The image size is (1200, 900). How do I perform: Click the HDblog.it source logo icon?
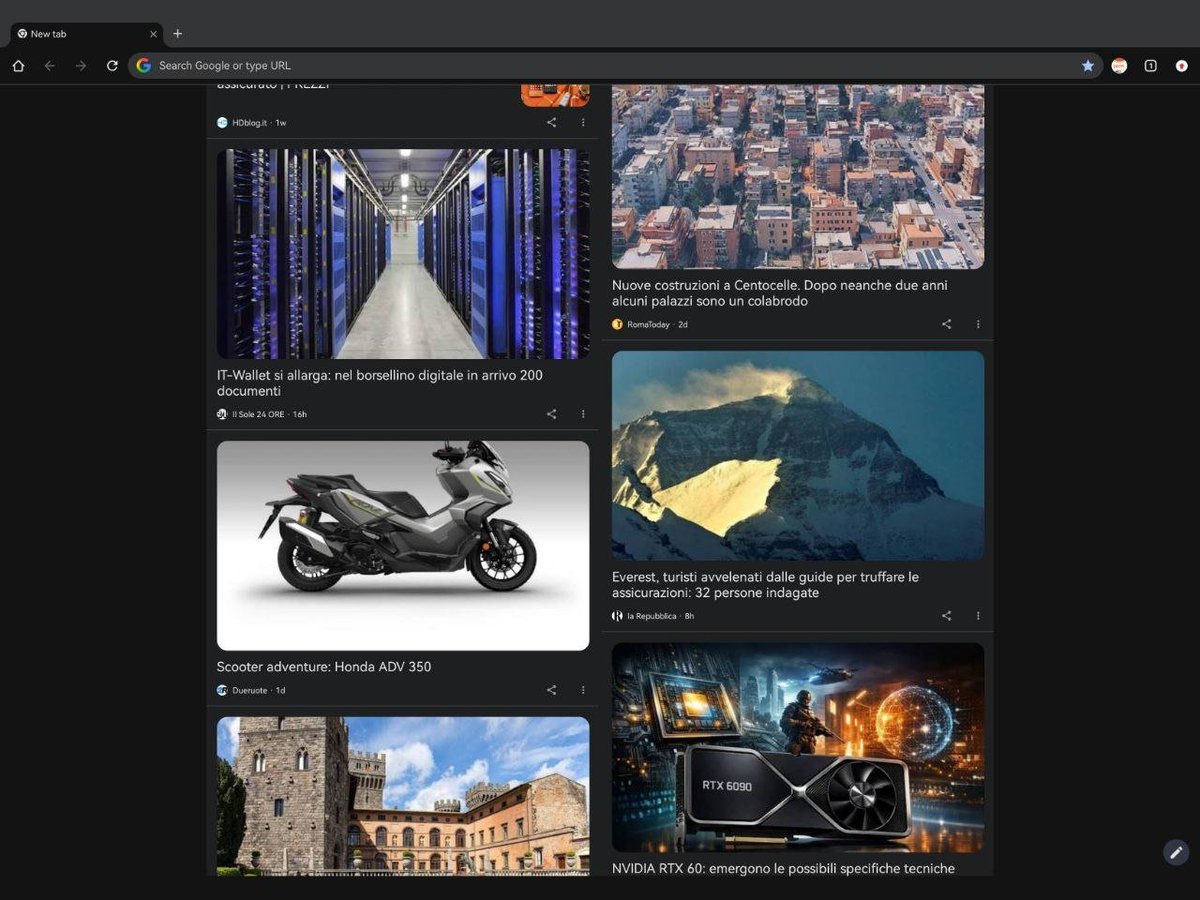(222, 123)
